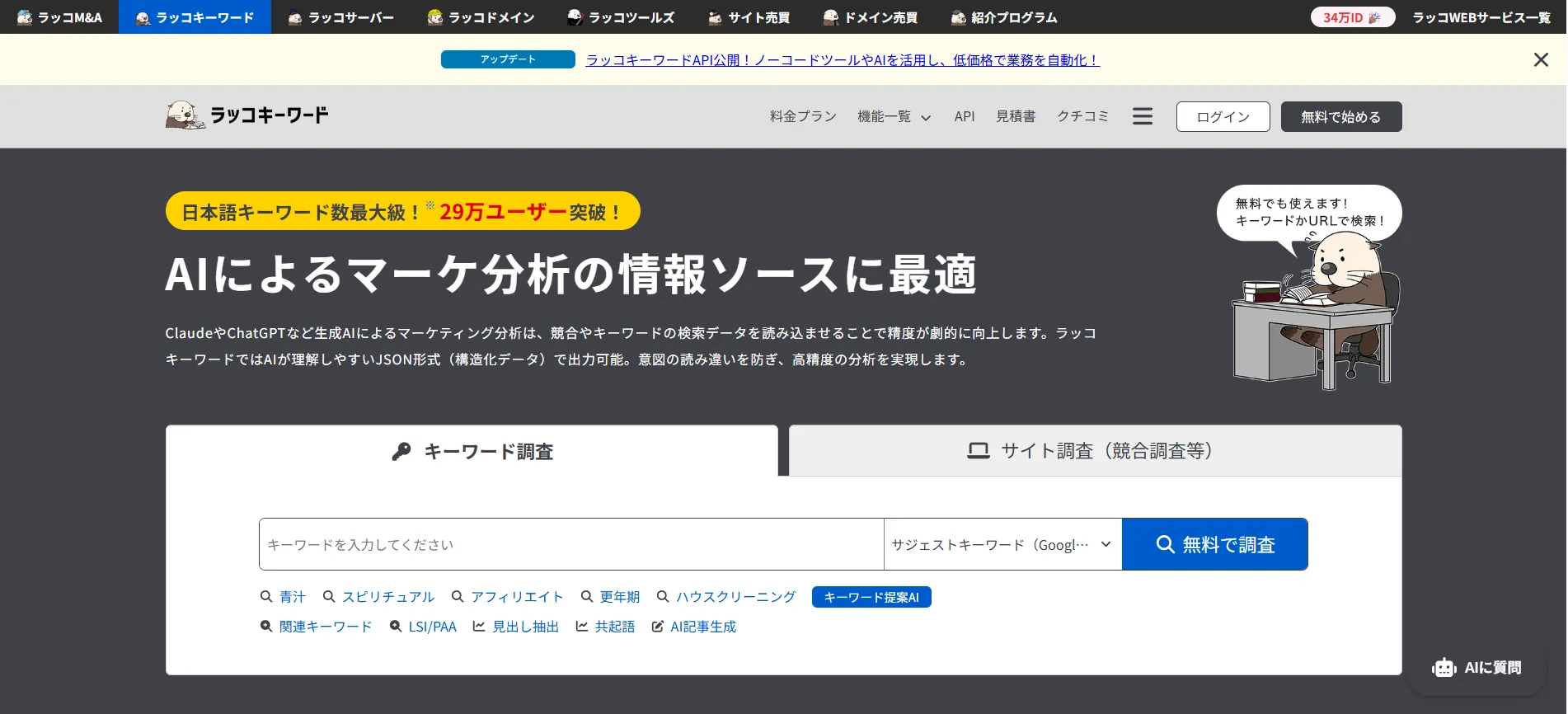Search example keyword 青汁
This screenshot has height=714, width=1568.
(283, 597)
